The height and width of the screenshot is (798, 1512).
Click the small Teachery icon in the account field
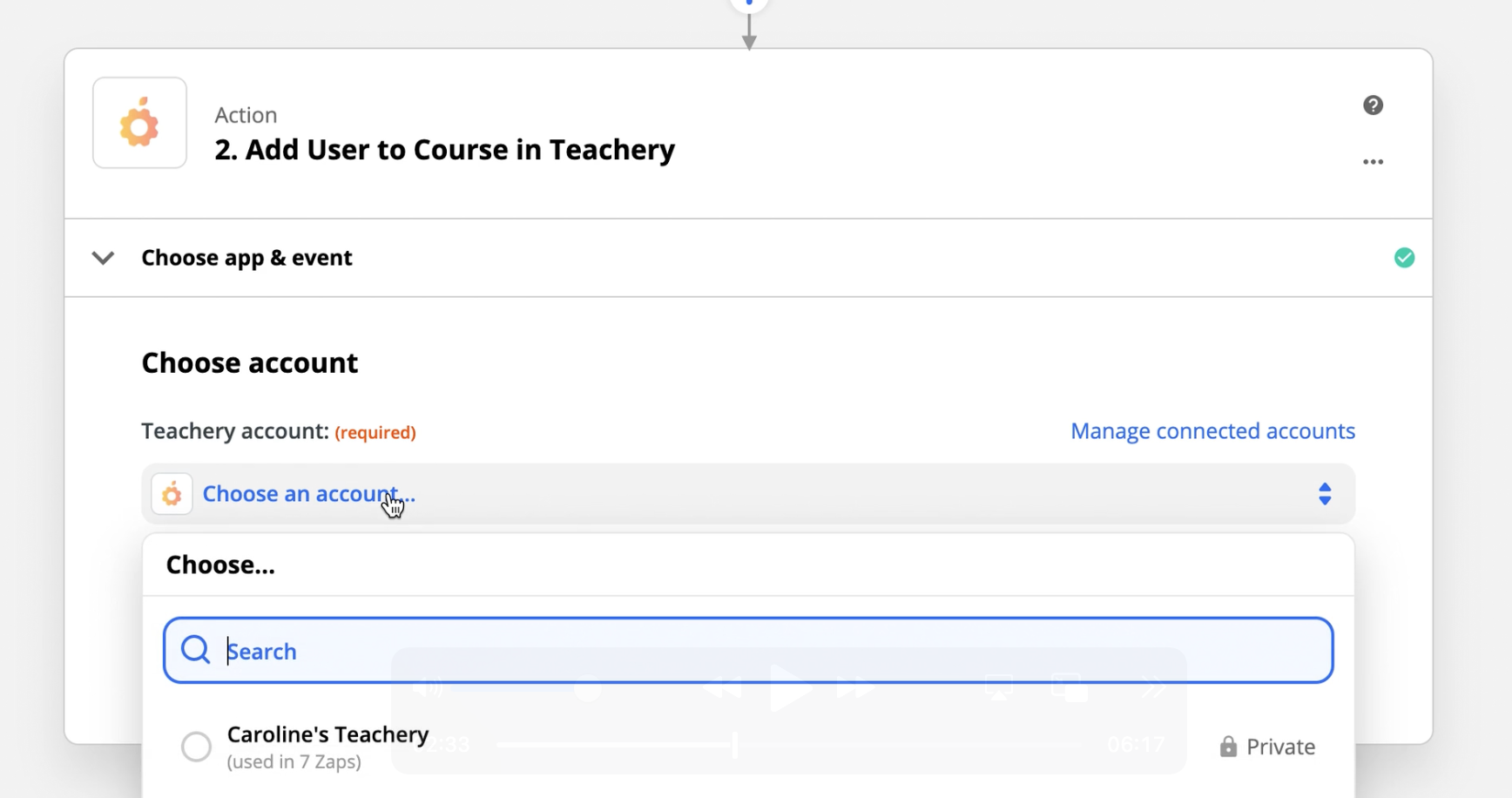tap(172, 494)
